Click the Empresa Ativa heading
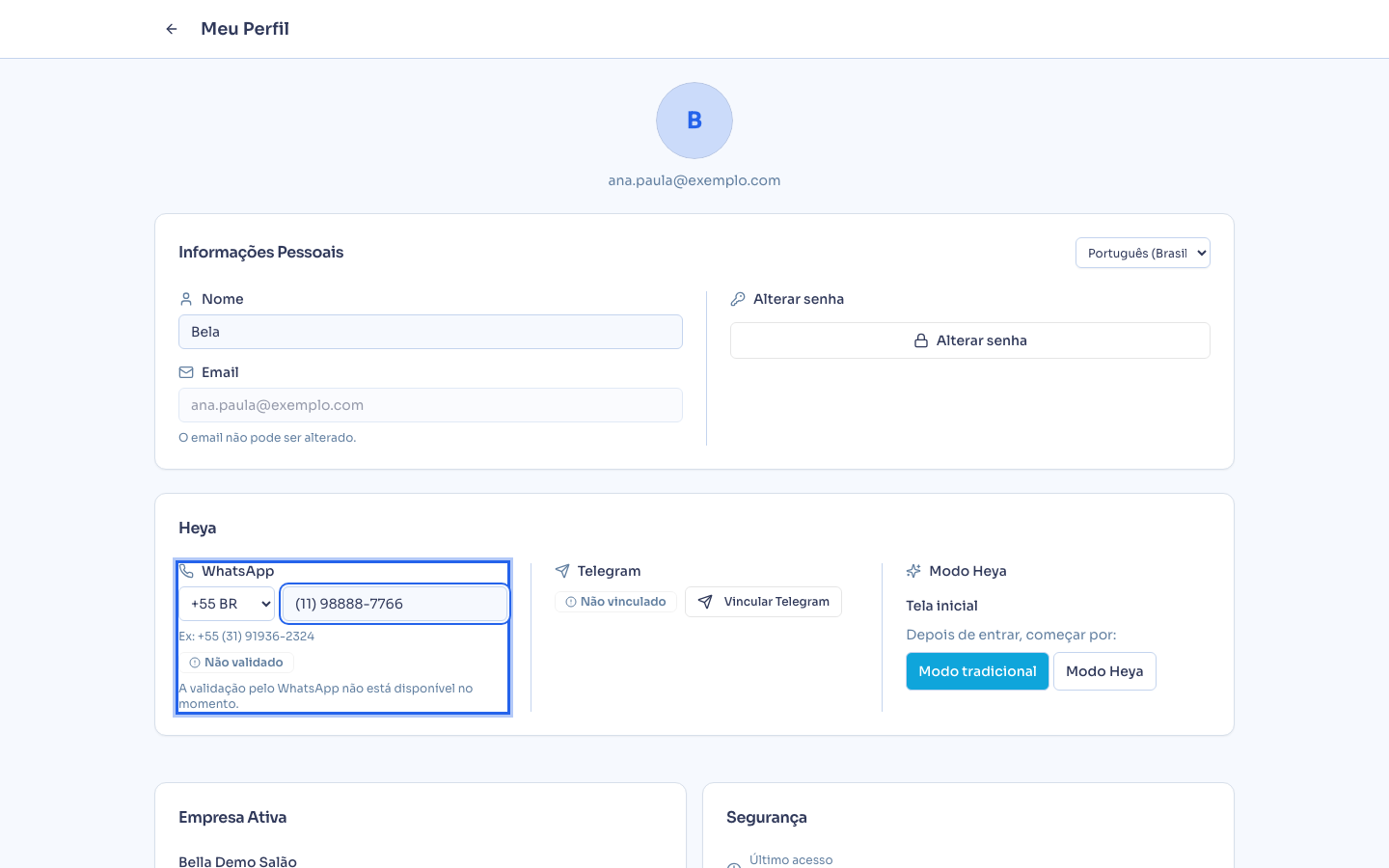The image size is (1389, 868). [x=232, y=817]
